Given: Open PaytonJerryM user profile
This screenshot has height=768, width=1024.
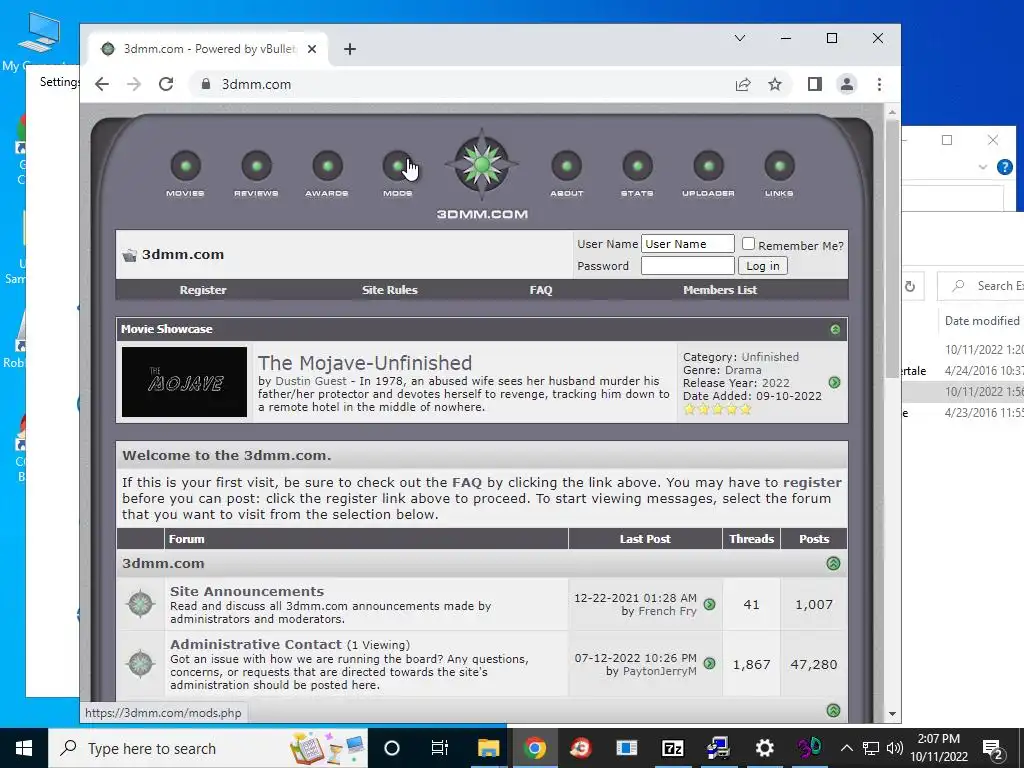Looking at the screenshot, I should click(659, 671).
